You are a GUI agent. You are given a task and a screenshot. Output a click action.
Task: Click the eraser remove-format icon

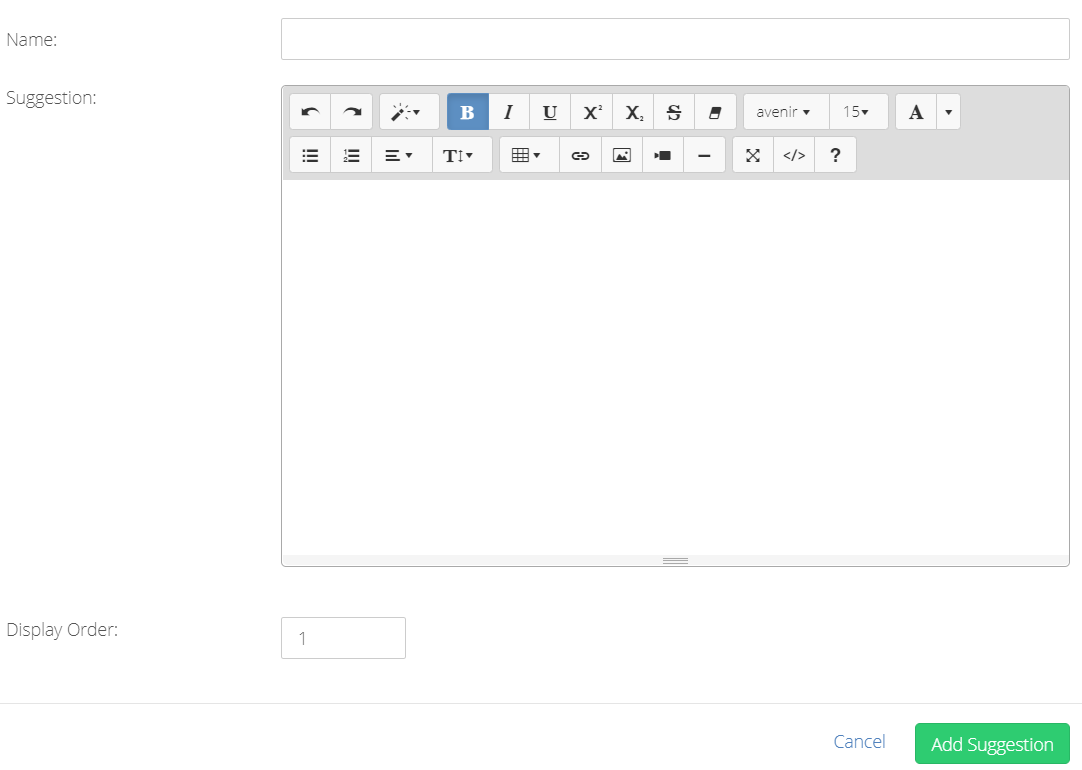(x=716, y=112)
